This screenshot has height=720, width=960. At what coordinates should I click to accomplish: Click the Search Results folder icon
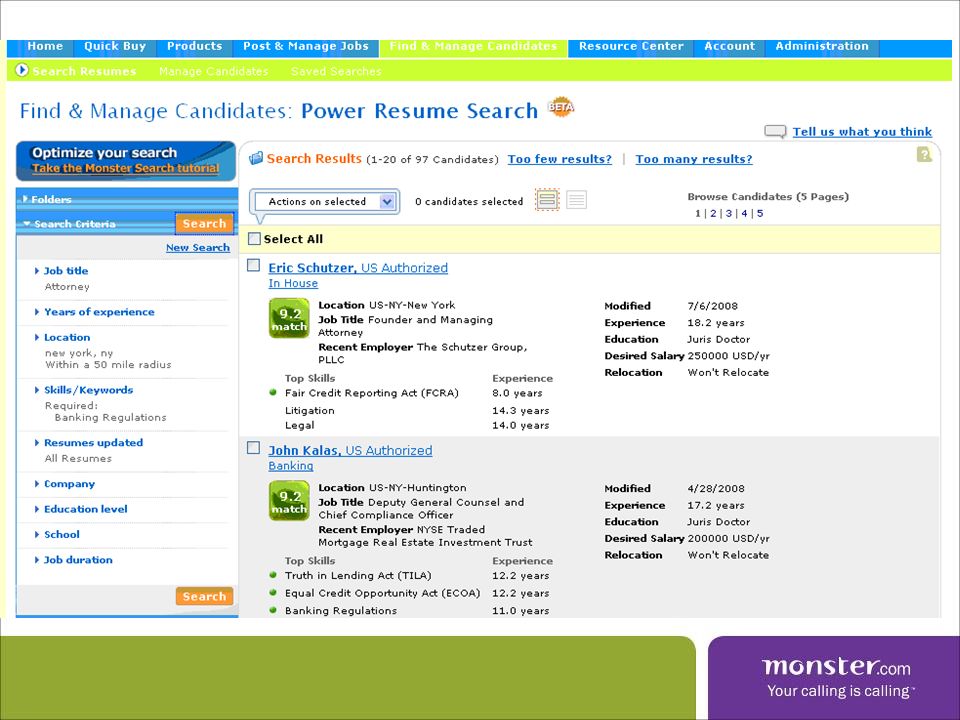[256, 159]
